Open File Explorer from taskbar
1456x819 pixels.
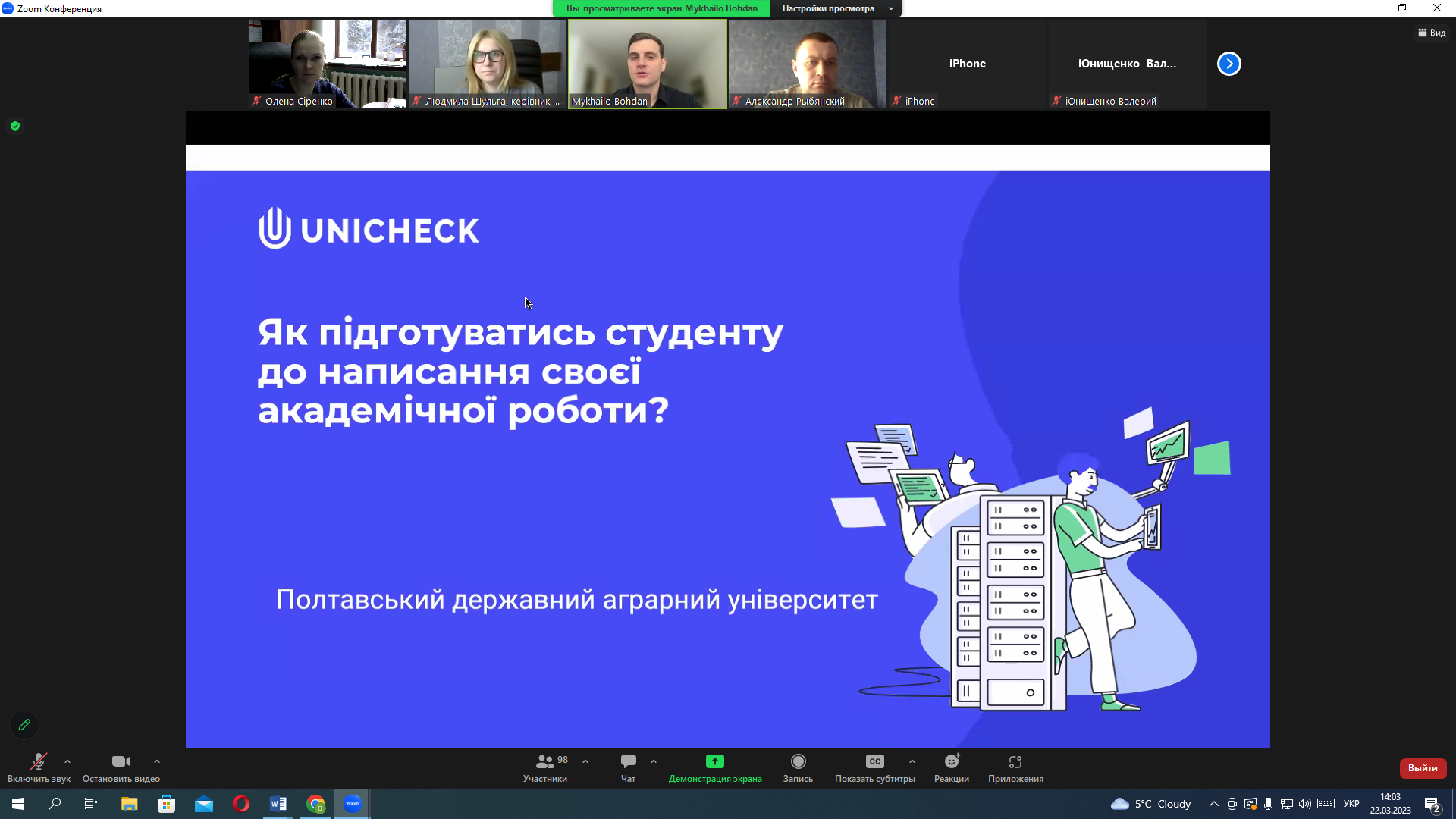pos(129,804)
